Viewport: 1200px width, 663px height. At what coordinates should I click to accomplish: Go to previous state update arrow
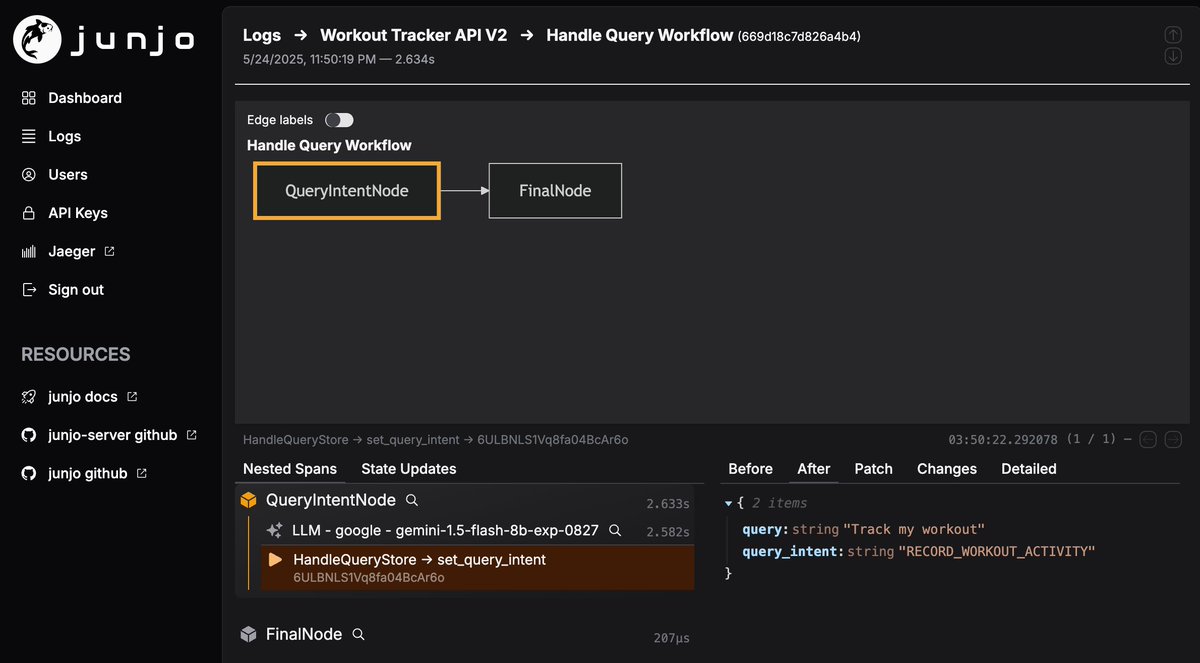pyautogui.click(x=1149, y=439)
